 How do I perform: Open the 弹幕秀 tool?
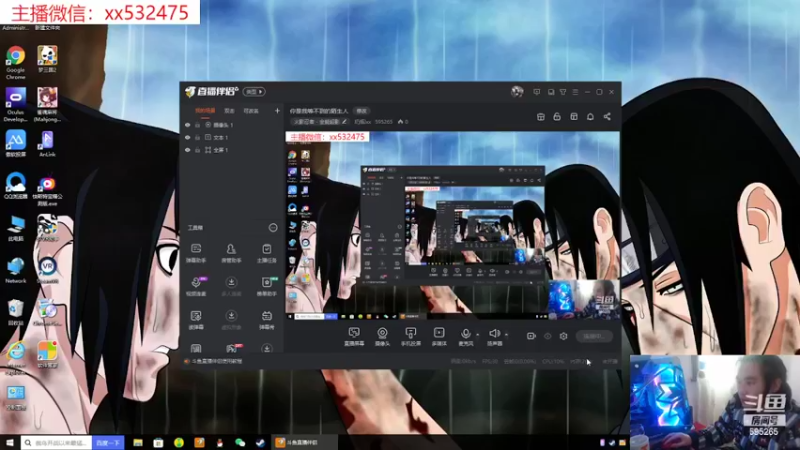pyautogui.click(x=266, y=320)
